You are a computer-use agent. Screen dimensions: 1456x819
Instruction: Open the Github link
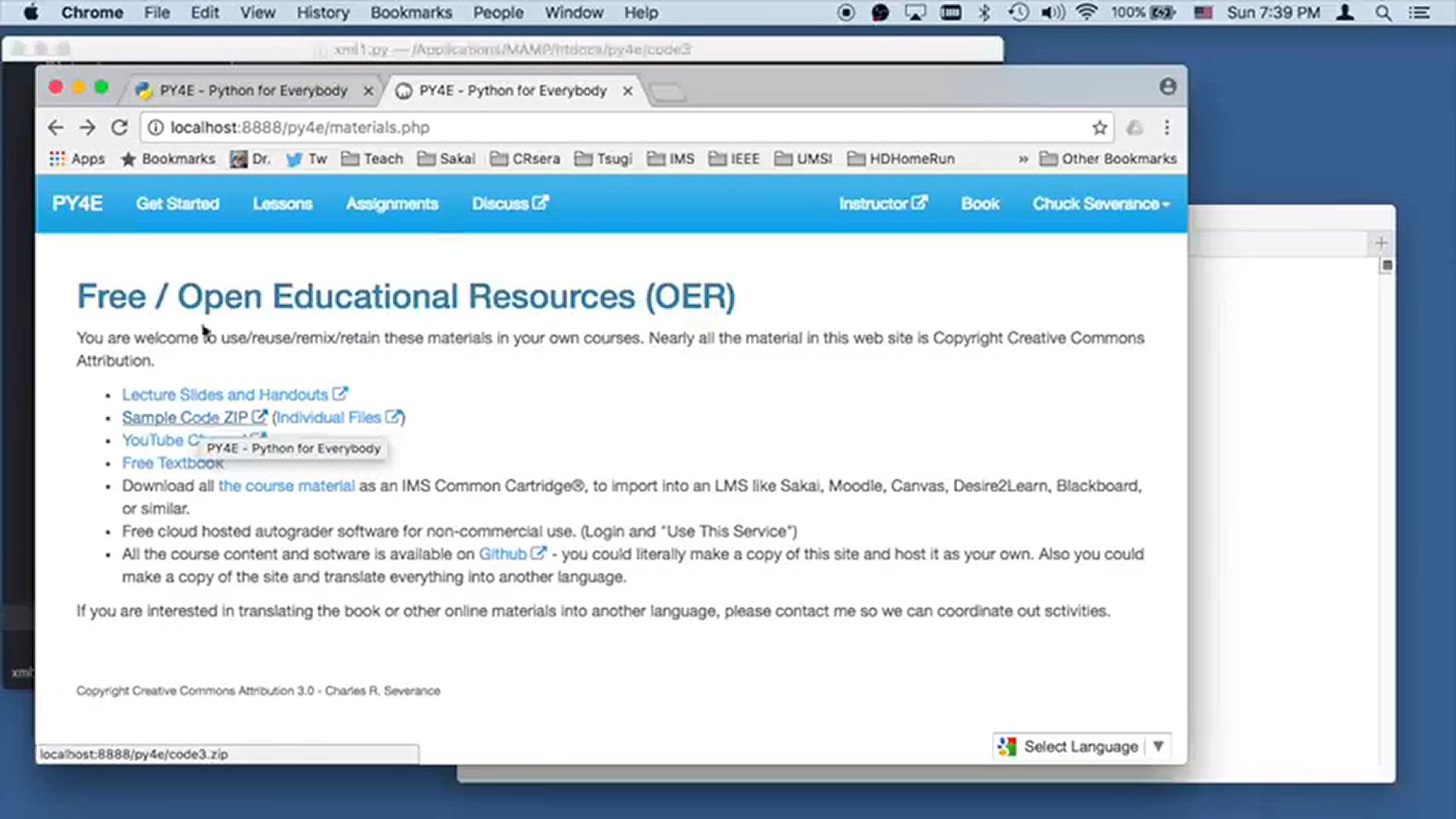point(512,554)
